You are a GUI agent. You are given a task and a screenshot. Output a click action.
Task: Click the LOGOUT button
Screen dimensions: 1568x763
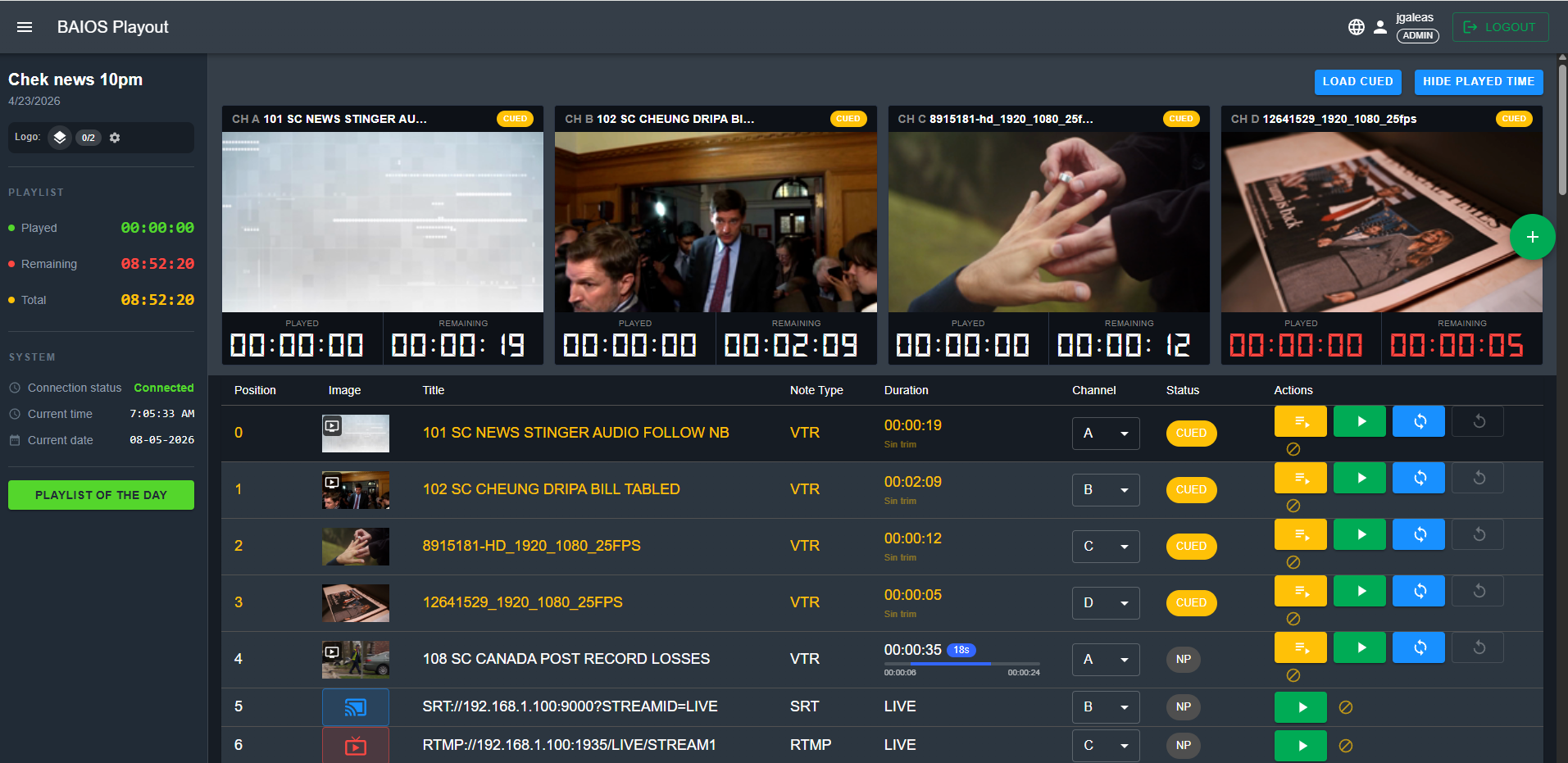pos(1500,27)
